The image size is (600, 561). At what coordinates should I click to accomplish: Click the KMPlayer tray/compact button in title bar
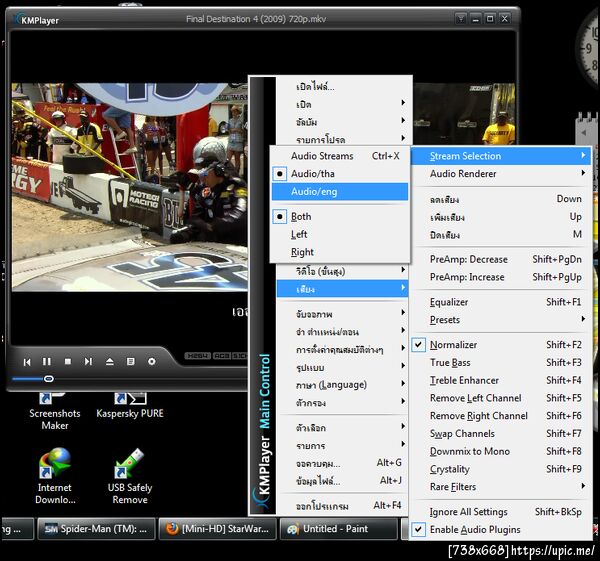pos(461,18)
